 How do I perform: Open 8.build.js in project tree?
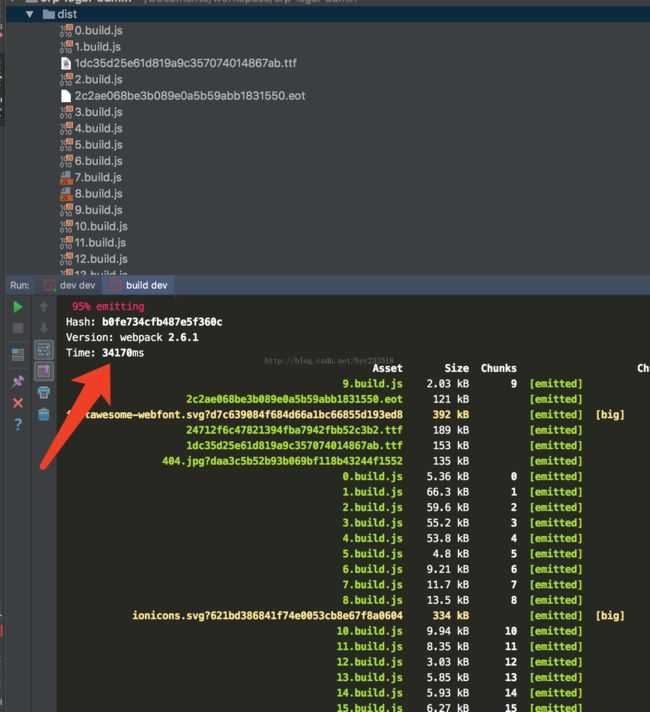pos(98,194)
